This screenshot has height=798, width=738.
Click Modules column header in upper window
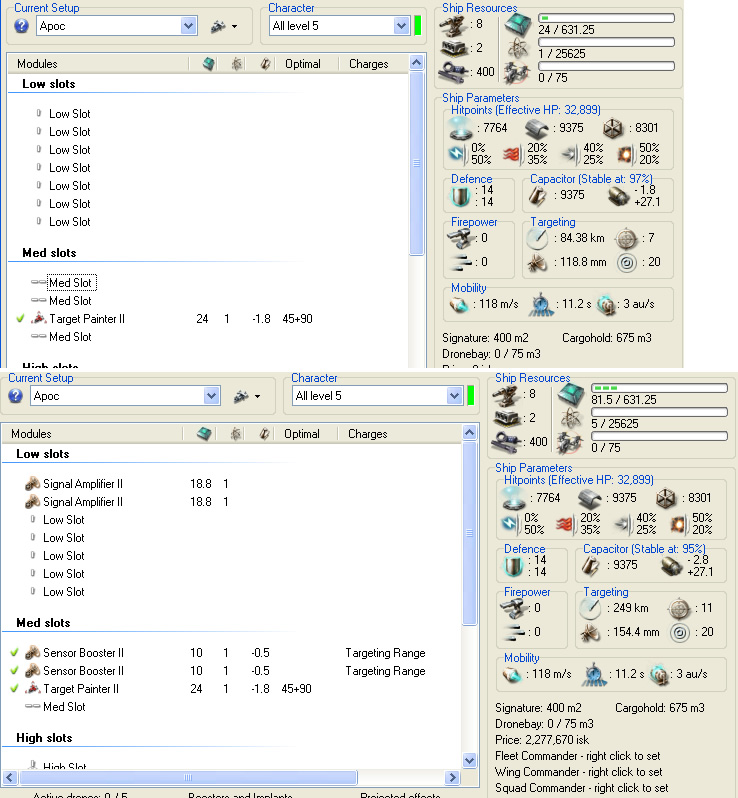click(x=37, y=64)
